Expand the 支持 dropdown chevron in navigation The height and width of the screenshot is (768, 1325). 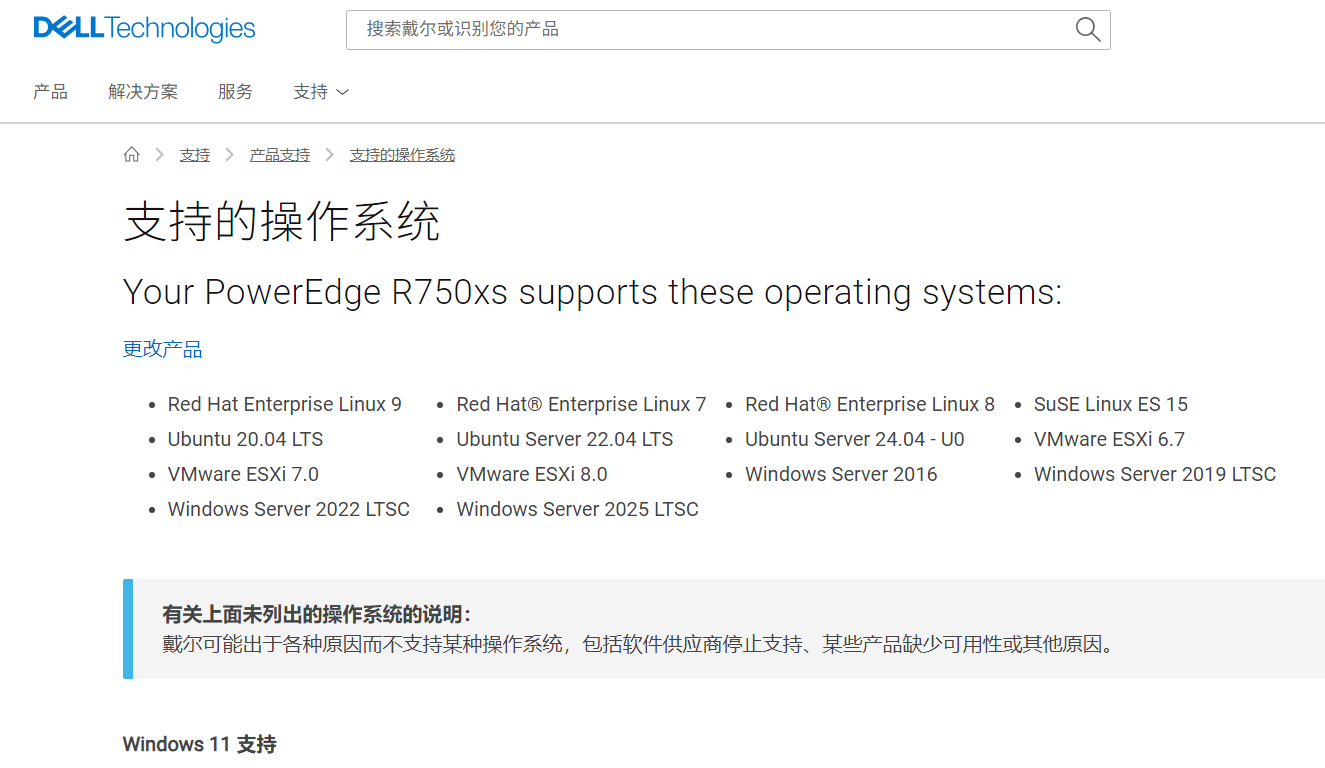coord(342,92)
